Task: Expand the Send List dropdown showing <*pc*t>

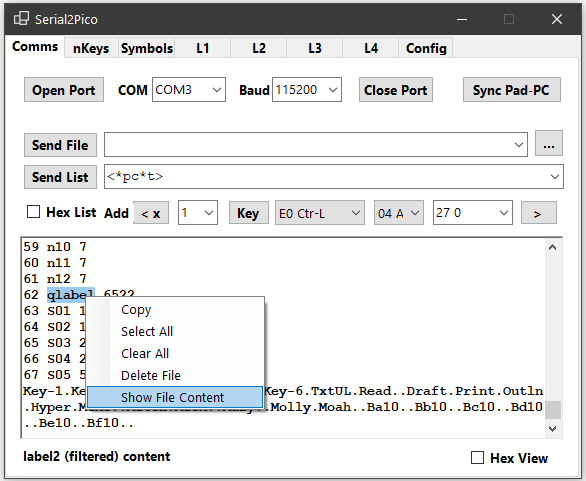Action: tap(555, 176)
